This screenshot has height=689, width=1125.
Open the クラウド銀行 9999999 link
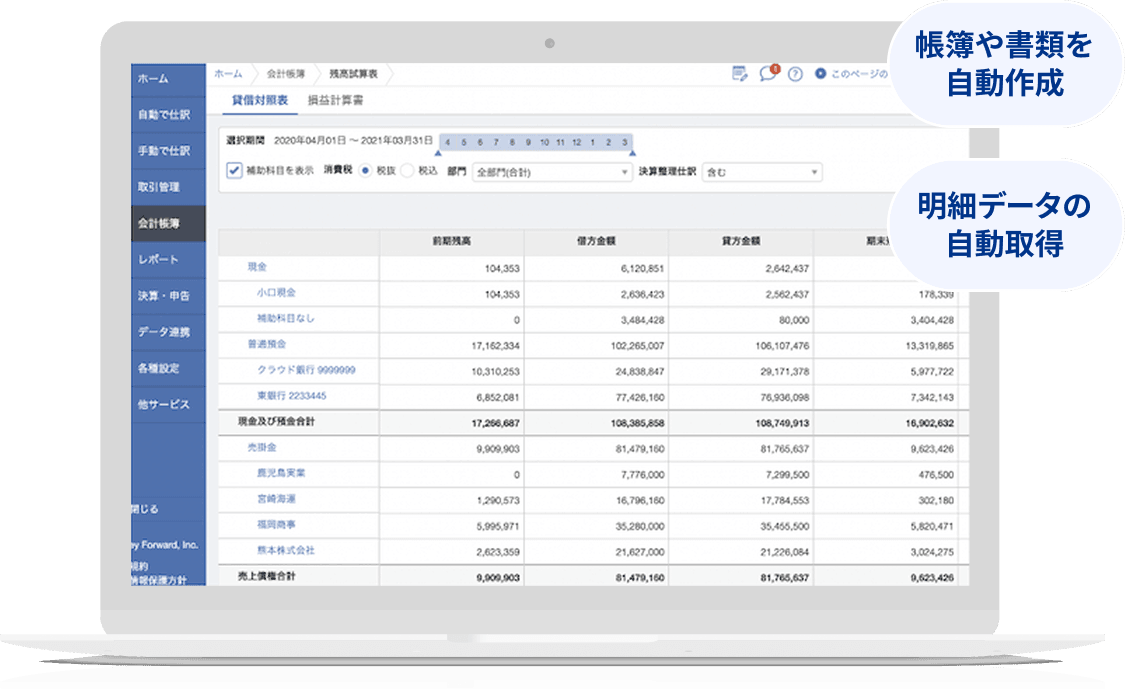tap(306, 370)
